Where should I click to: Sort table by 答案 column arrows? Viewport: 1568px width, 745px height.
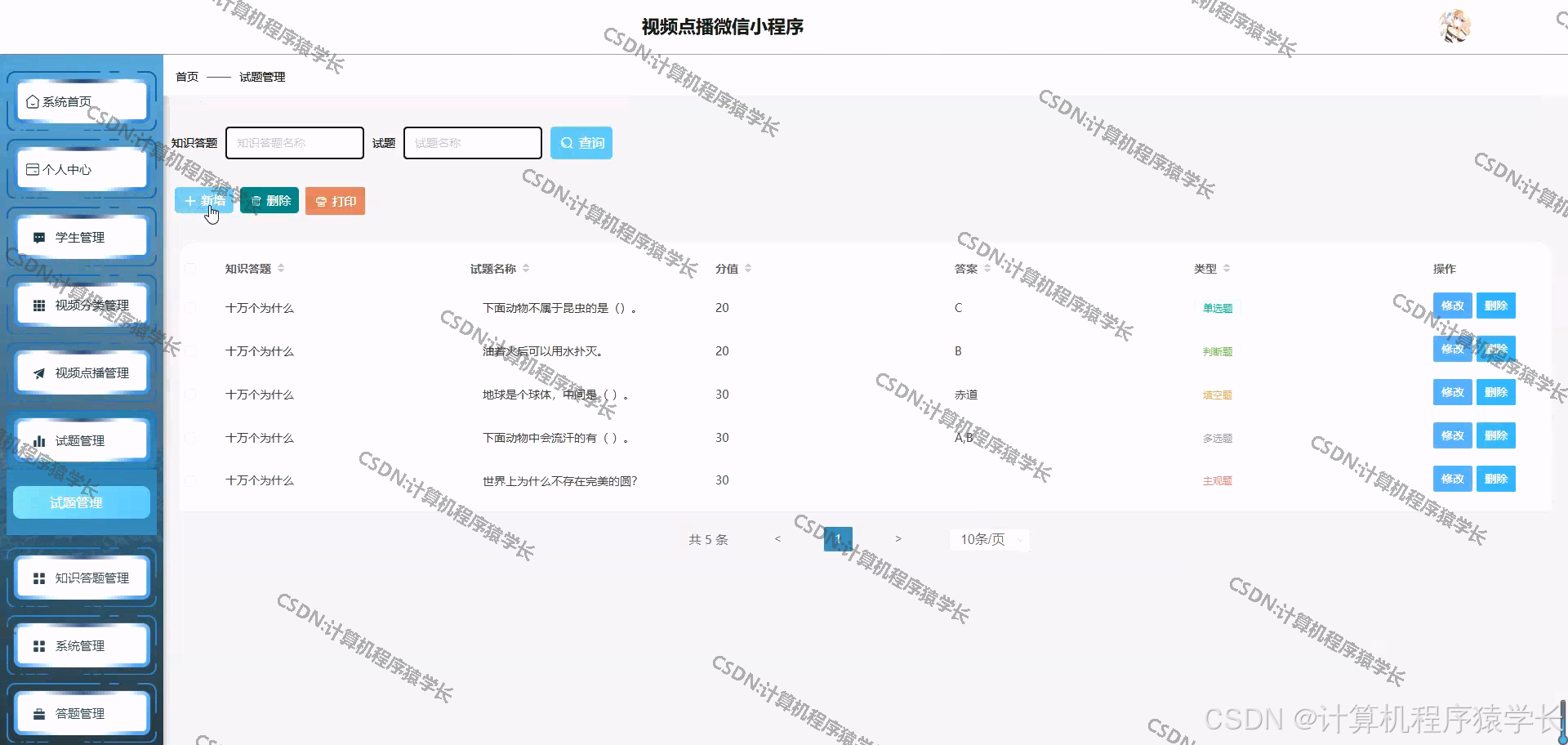[x=987, y=269]
